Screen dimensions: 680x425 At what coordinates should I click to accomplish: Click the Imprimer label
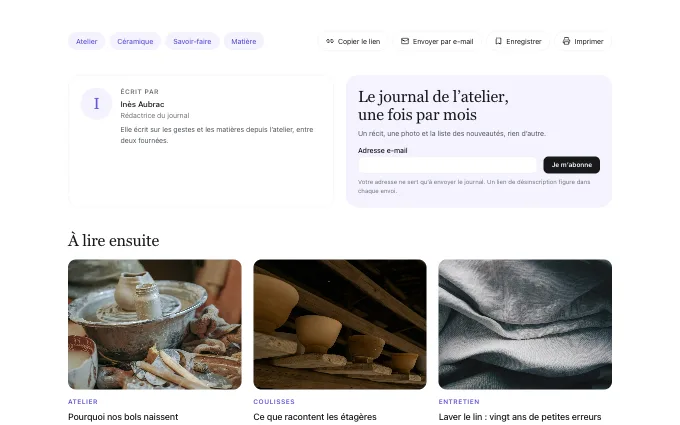coord(588,42)
